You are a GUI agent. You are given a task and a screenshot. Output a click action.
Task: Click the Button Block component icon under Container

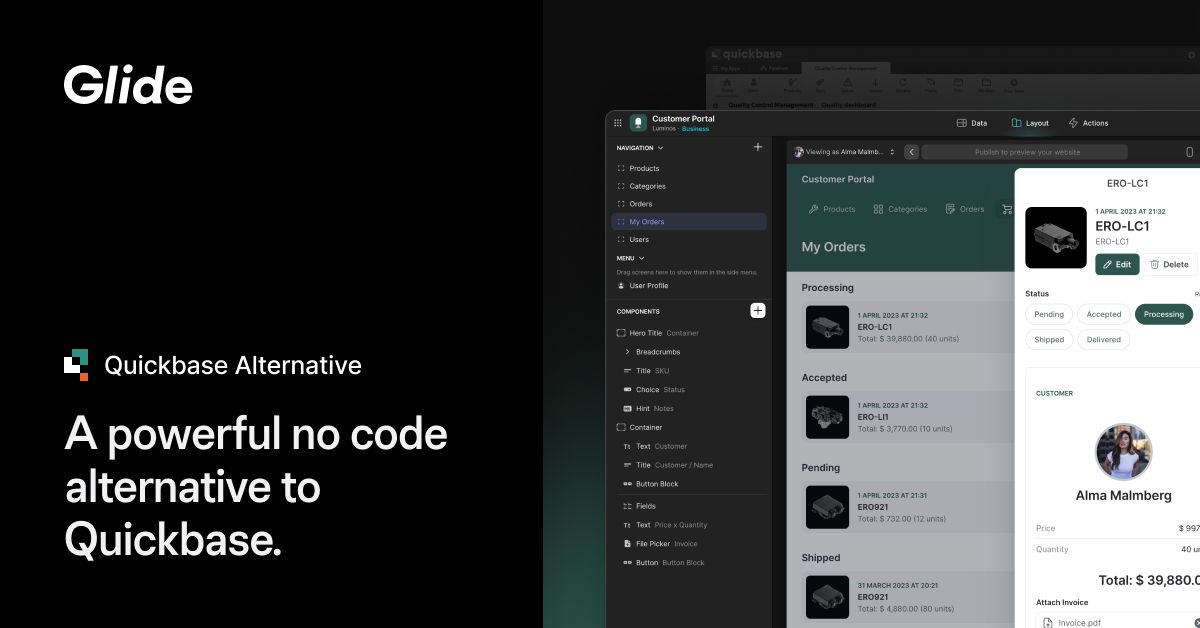(627, 484)
